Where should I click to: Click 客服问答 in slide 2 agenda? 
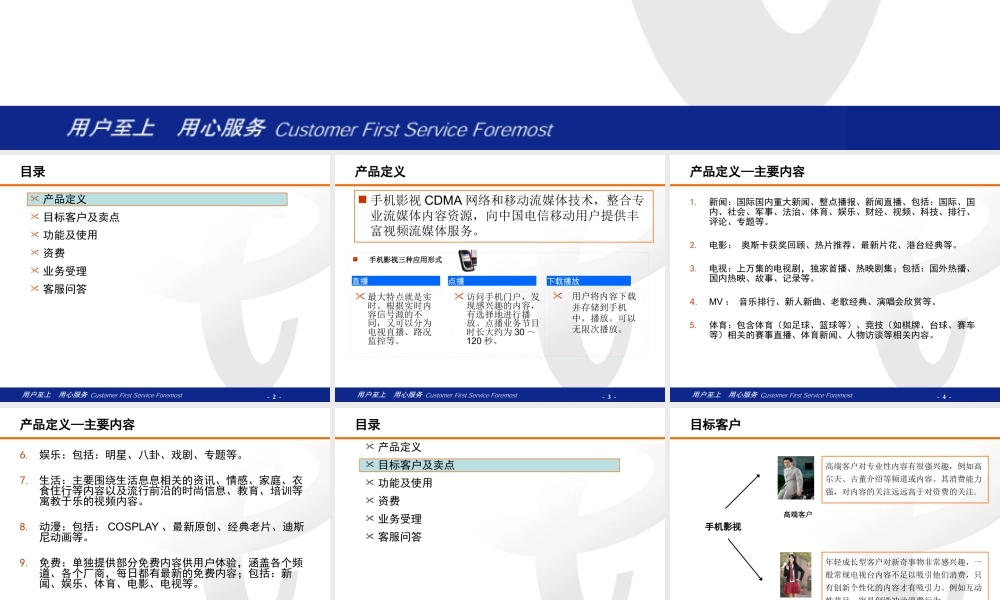point(64,289)
